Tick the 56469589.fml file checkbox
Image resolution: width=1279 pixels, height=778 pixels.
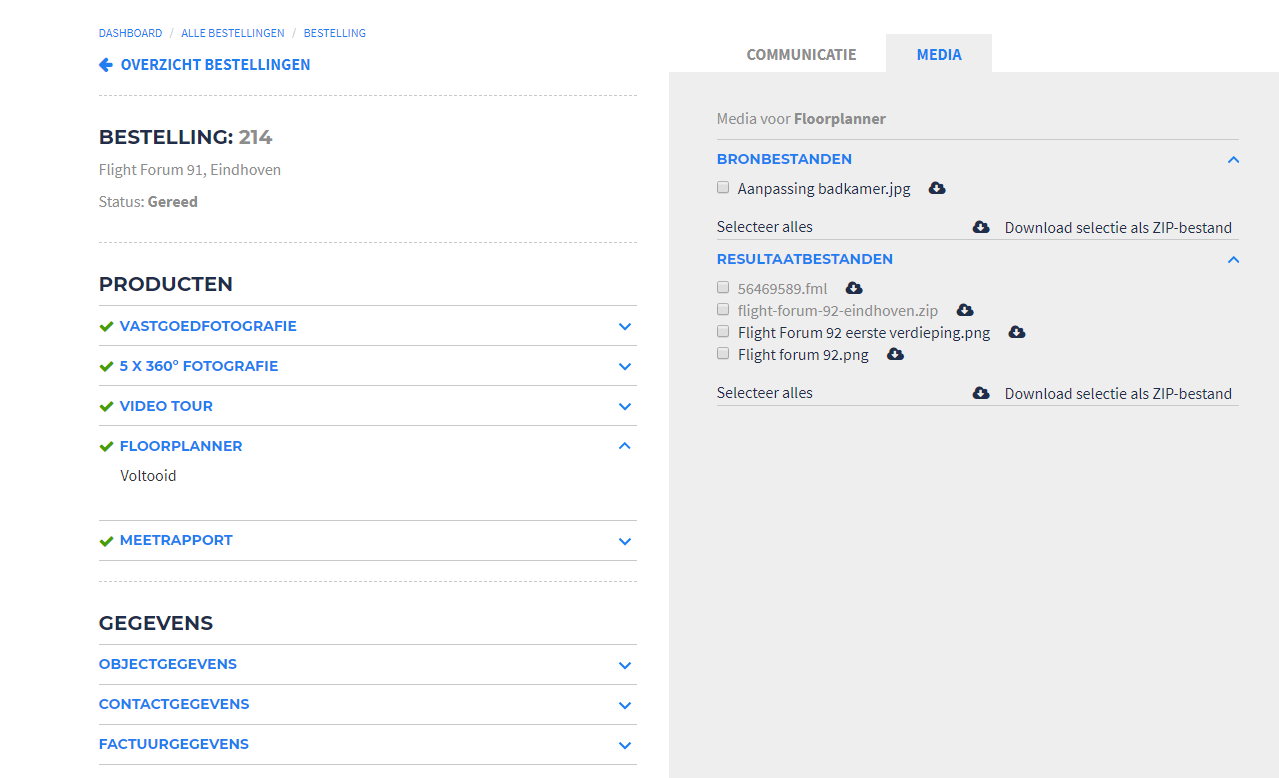click(x=723, y=287)
